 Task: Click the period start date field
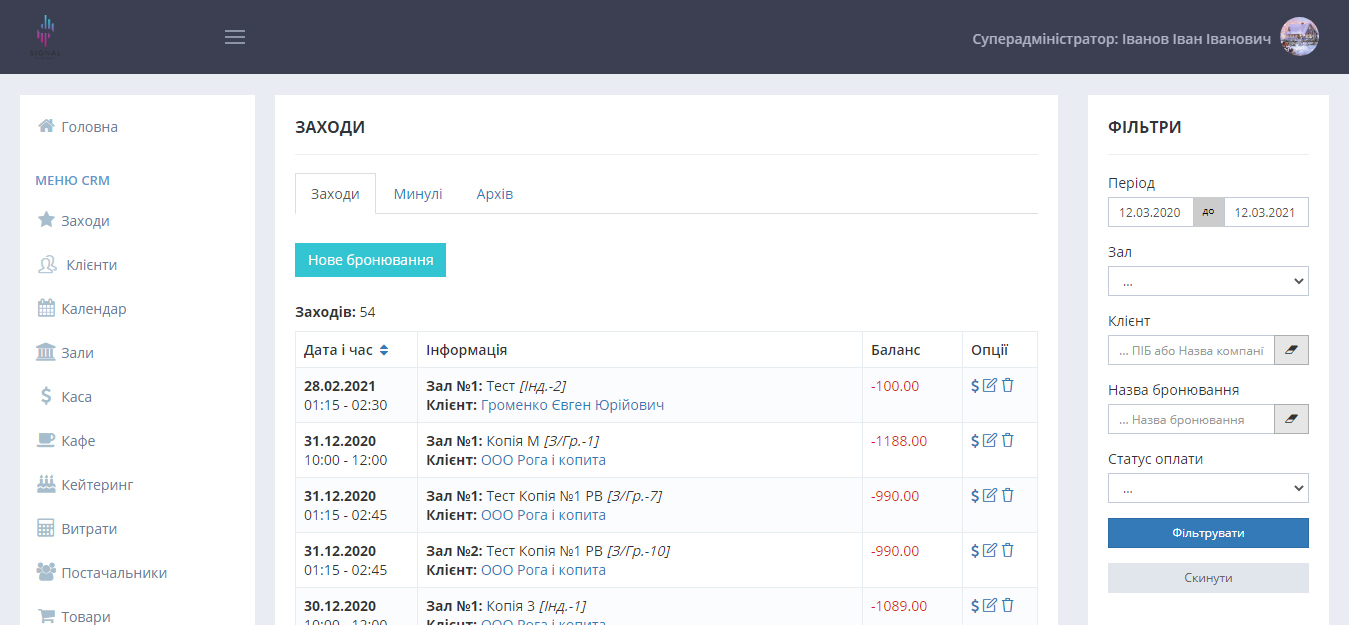[1150, 212]
